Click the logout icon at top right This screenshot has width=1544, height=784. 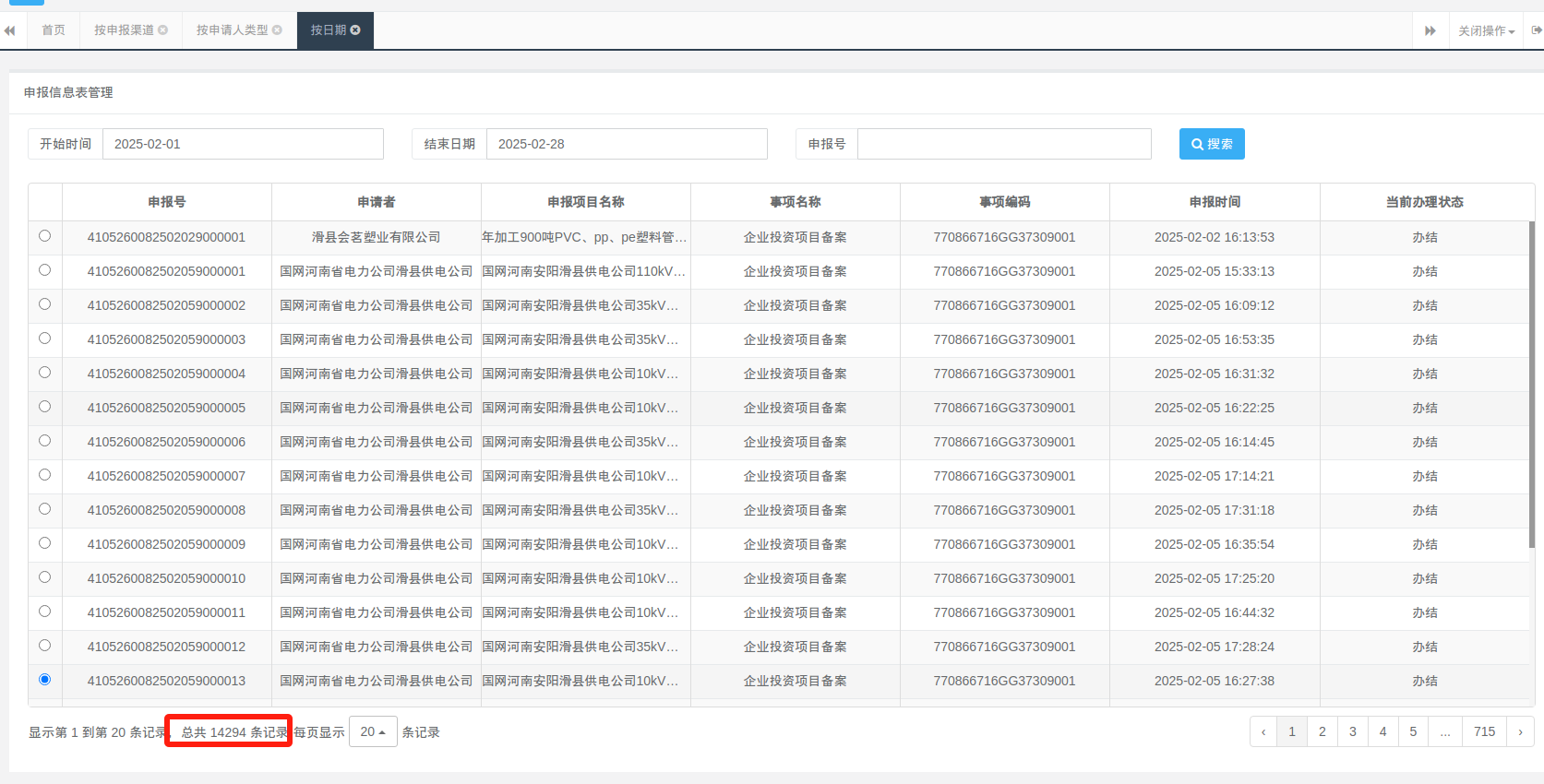coord(1537,30)
